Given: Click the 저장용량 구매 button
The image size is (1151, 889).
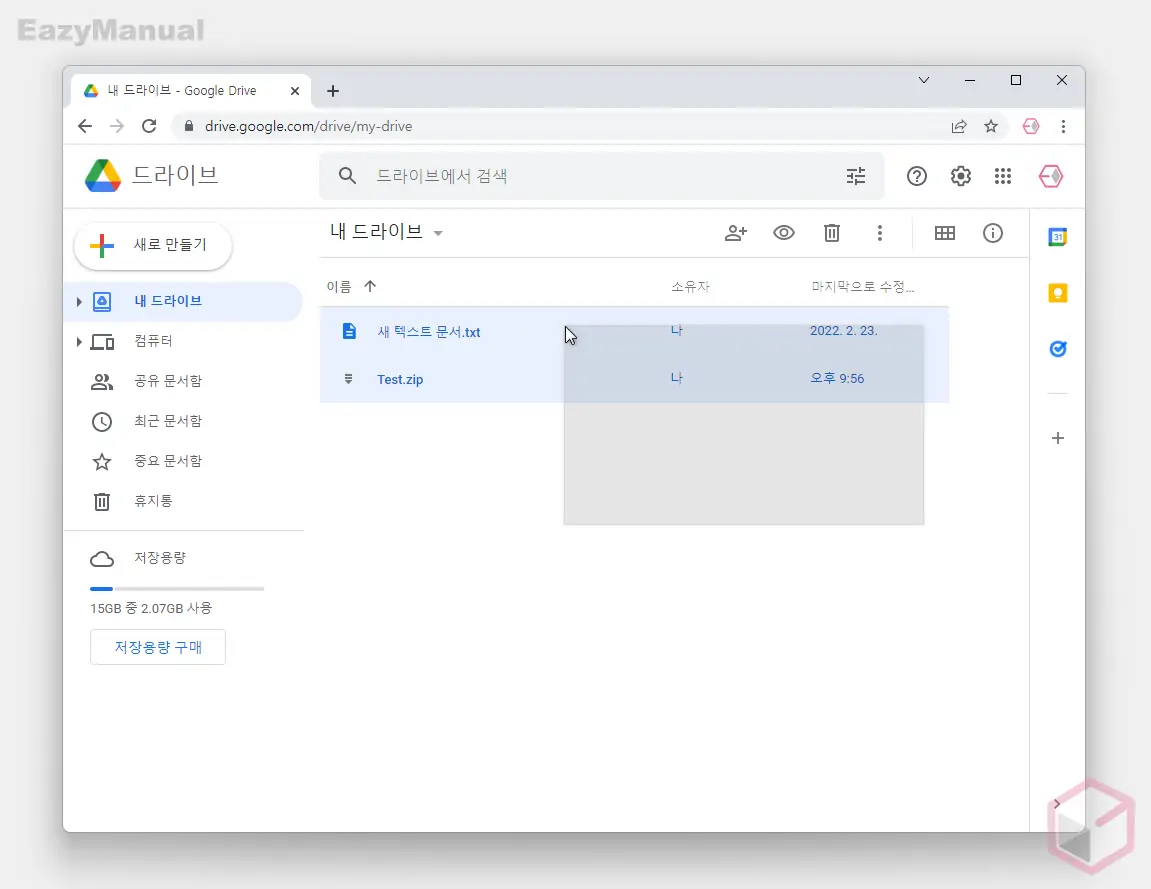Looking at the screenshot, I should (157, 647).
